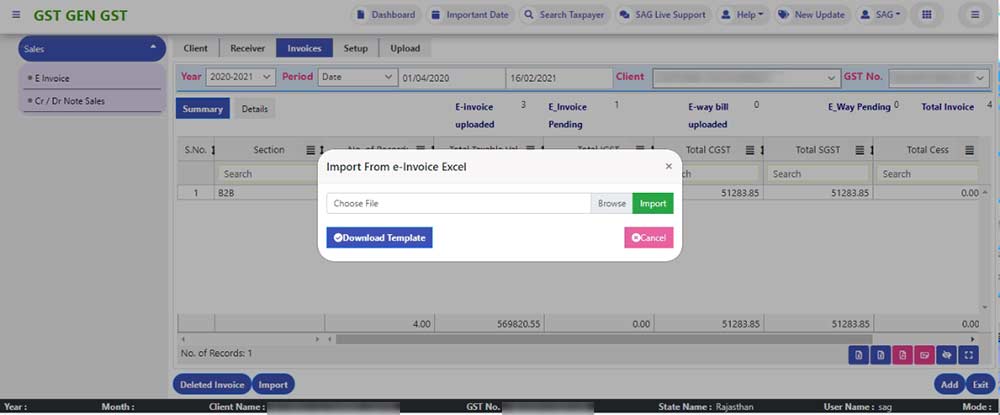This screenshot has width=1000, height=415.
Task: Click the Download Template button
Action: click(x=379, y=237)
